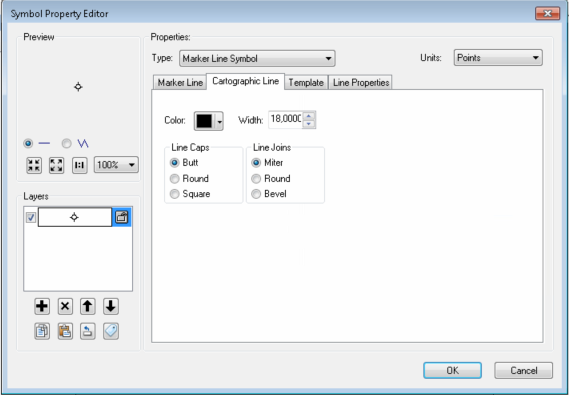Select Round line cap

pyautogui.click(x=175, y=178)
